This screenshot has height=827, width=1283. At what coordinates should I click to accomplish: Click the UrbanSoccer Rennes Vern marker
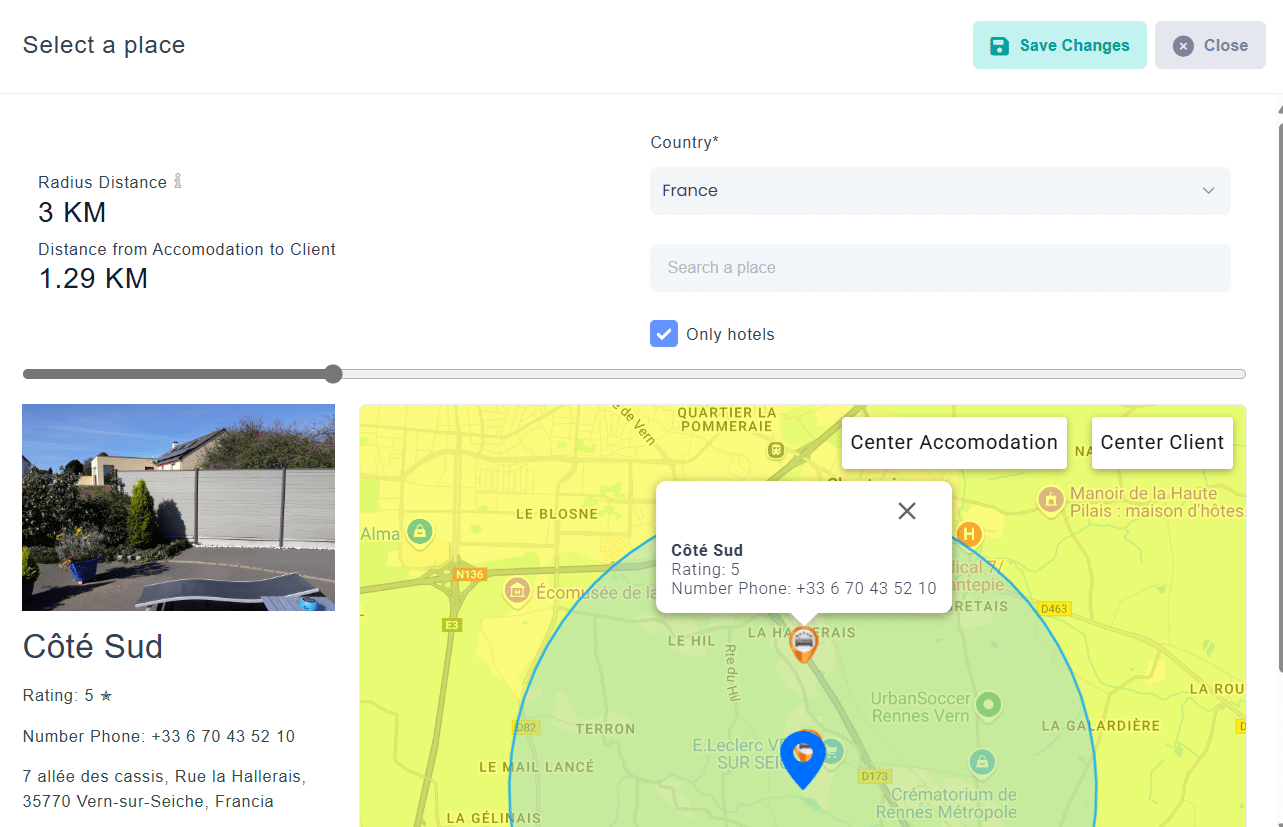tap(988, 705)
